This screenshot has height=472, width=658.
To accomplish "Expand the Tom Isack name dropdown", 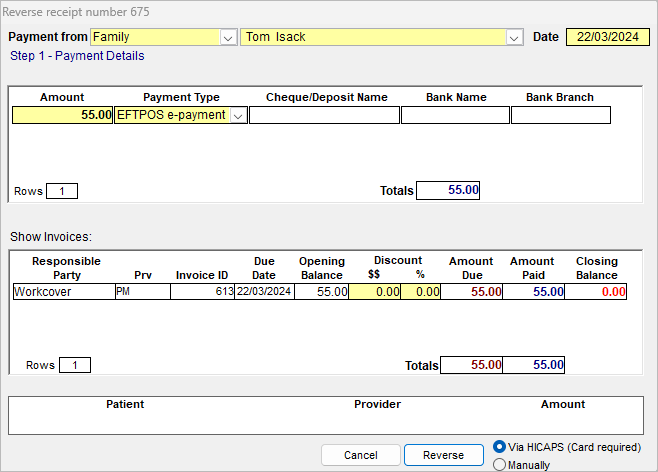I will coord(514,37).
